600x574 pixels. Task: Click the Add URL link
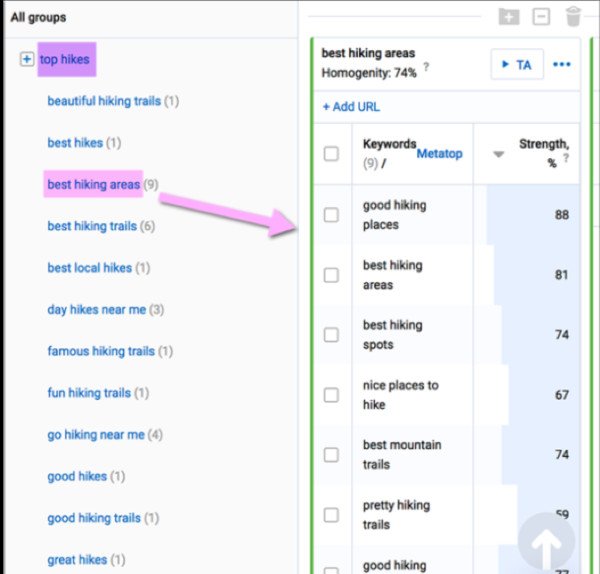[351, 107]
